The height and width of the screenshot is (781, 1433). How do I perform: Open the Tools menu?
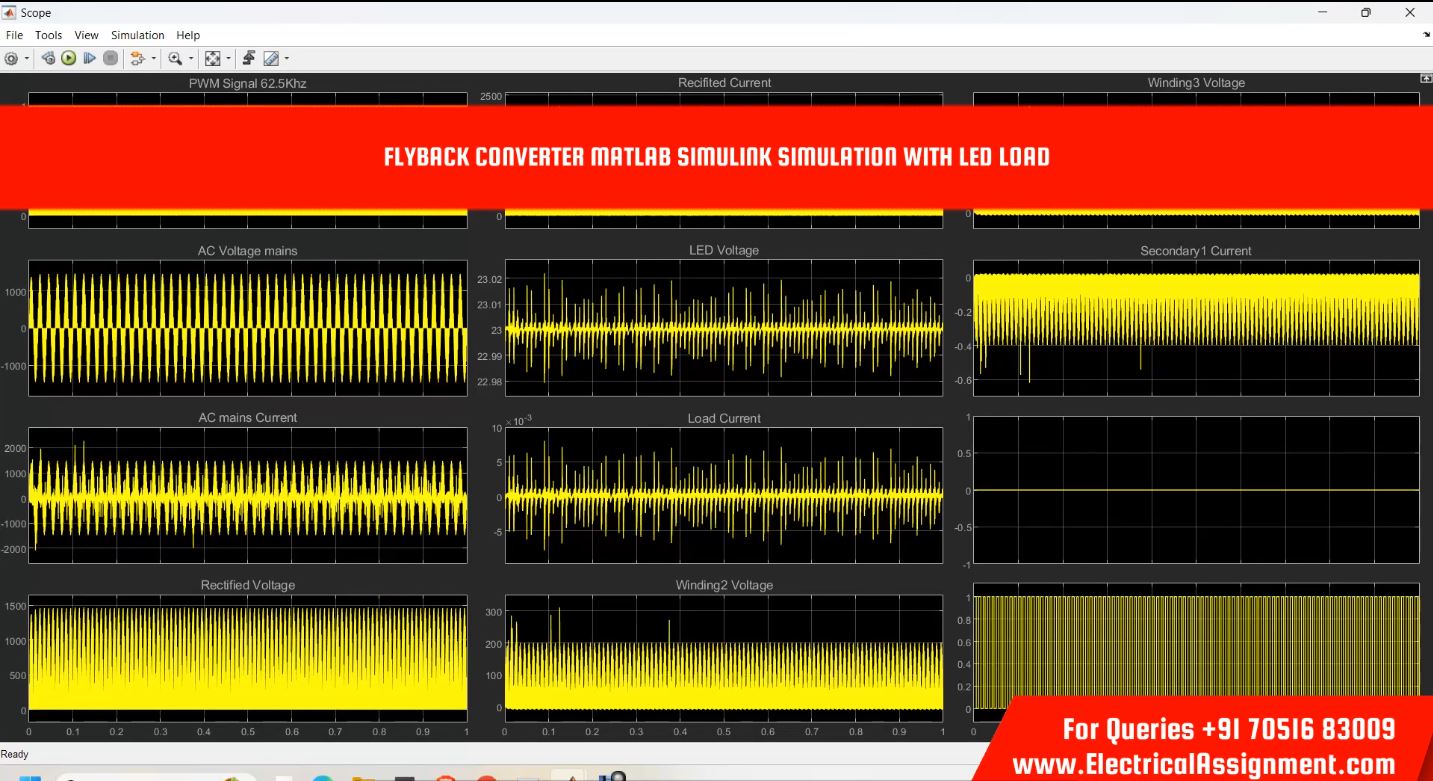point(48,35)
